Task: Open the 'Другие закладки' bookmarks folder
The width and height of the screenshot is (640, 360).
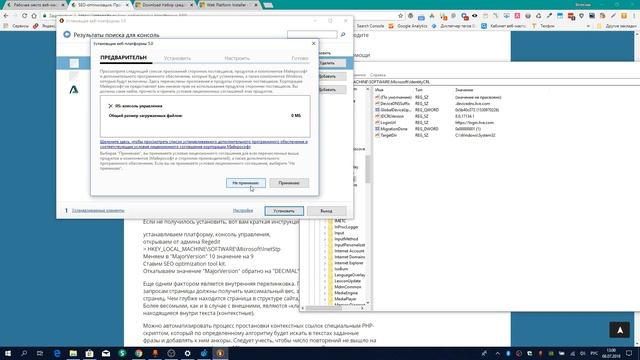Action: pos(617,26)
